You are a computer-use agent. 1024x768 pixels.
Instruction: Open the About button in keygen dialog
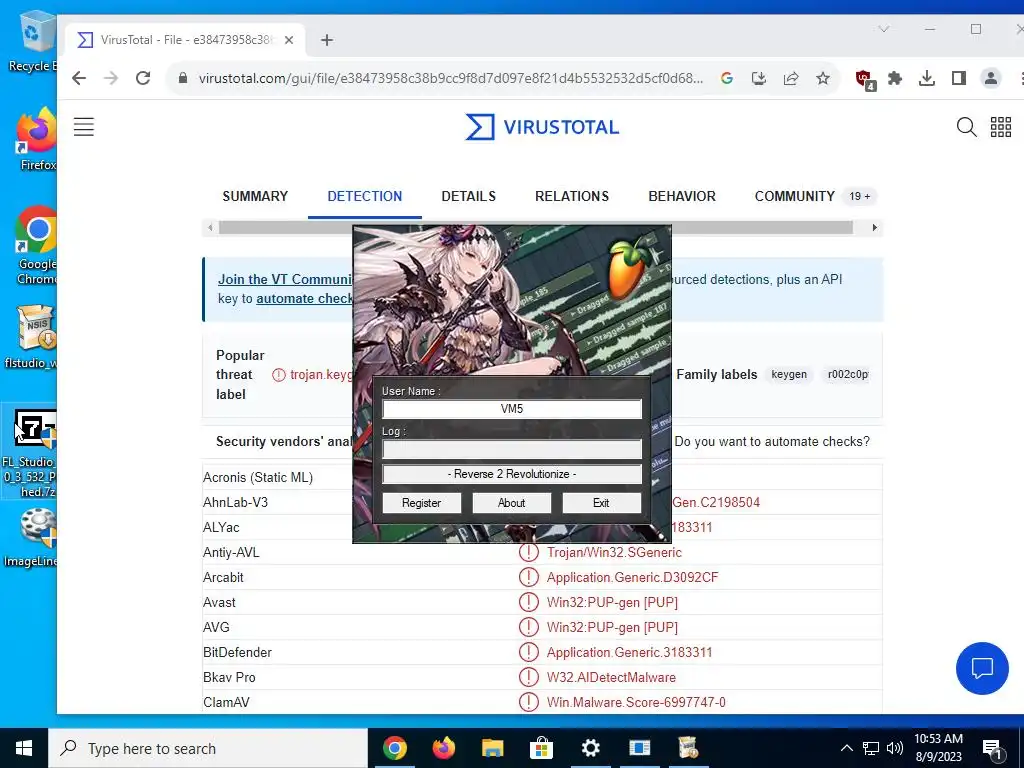pyautogui.click(x=511, y=503)
